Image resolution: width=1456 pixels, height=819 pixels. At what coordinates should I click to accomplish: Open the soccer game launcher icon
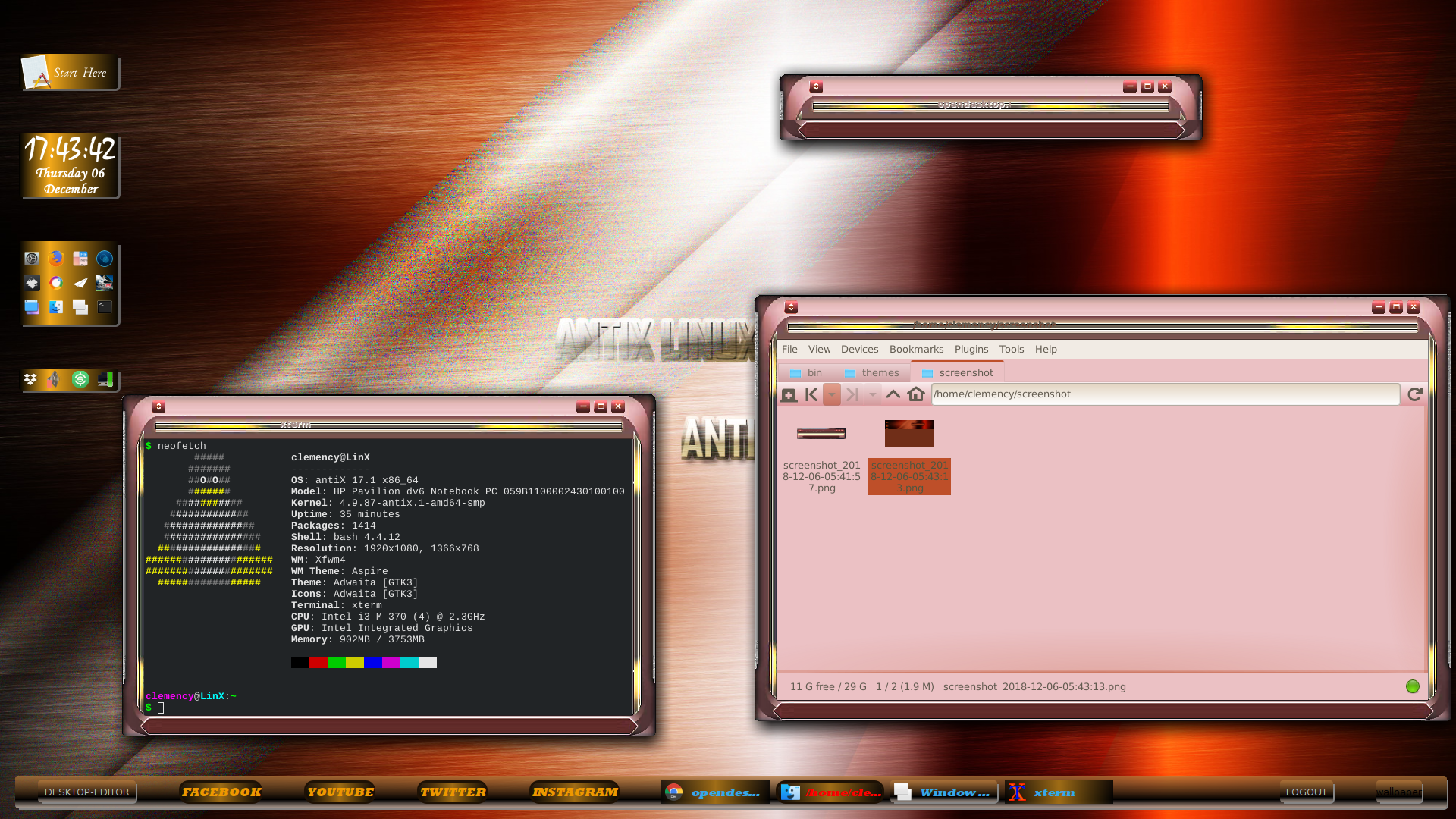click(105, 283)
